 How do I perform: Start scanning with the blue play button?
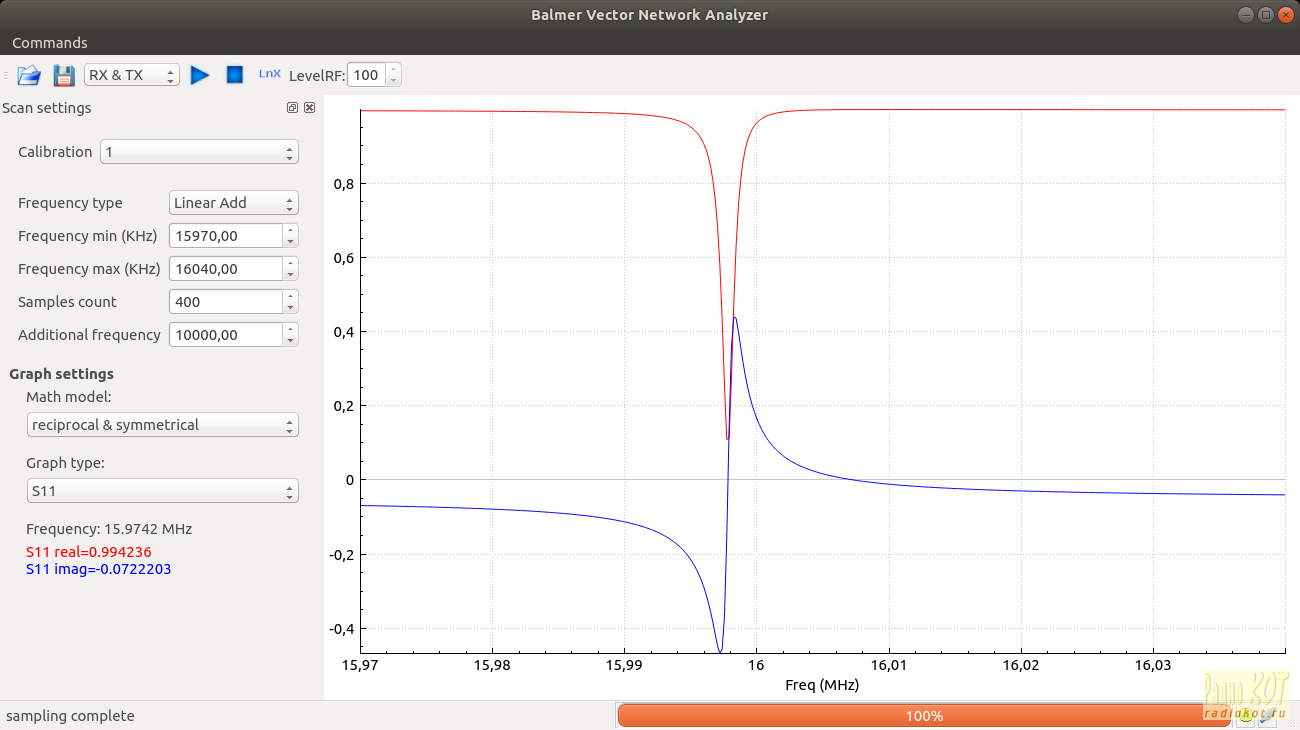coord(200,75)
